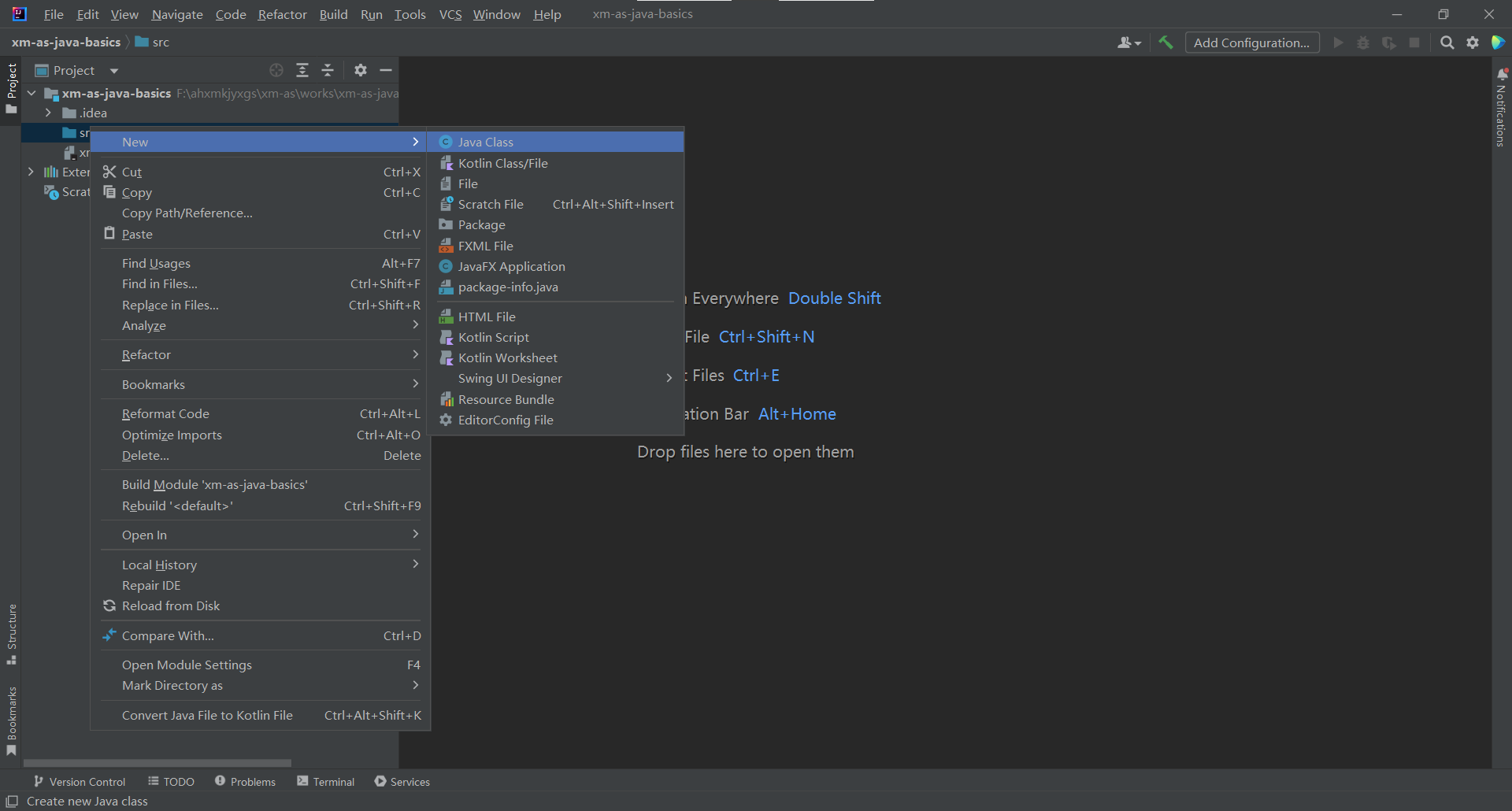
Task: Create a new Kotlin Script
Action: point(555,337)
